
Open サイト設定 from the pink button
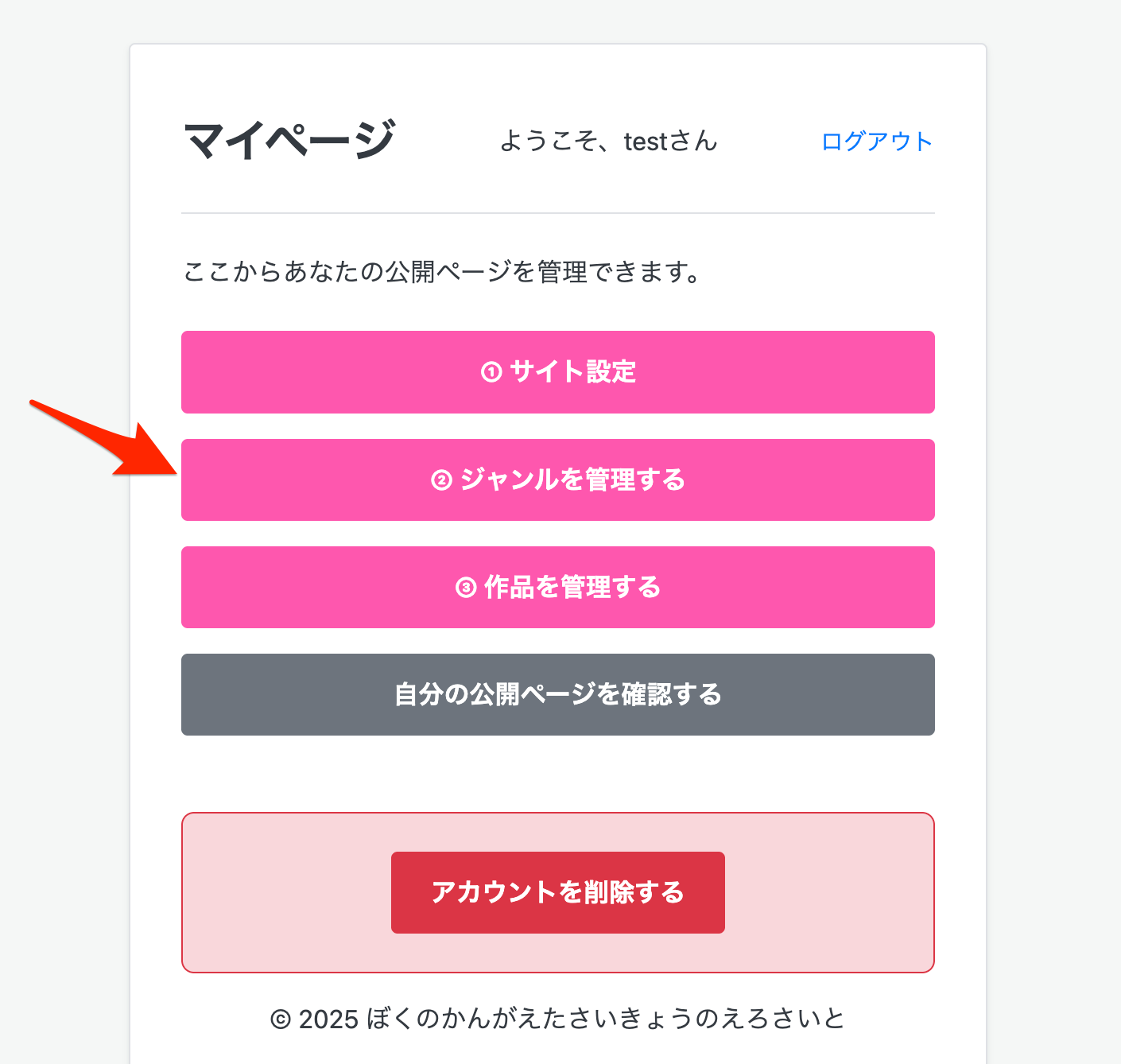(x=558, y=372)
